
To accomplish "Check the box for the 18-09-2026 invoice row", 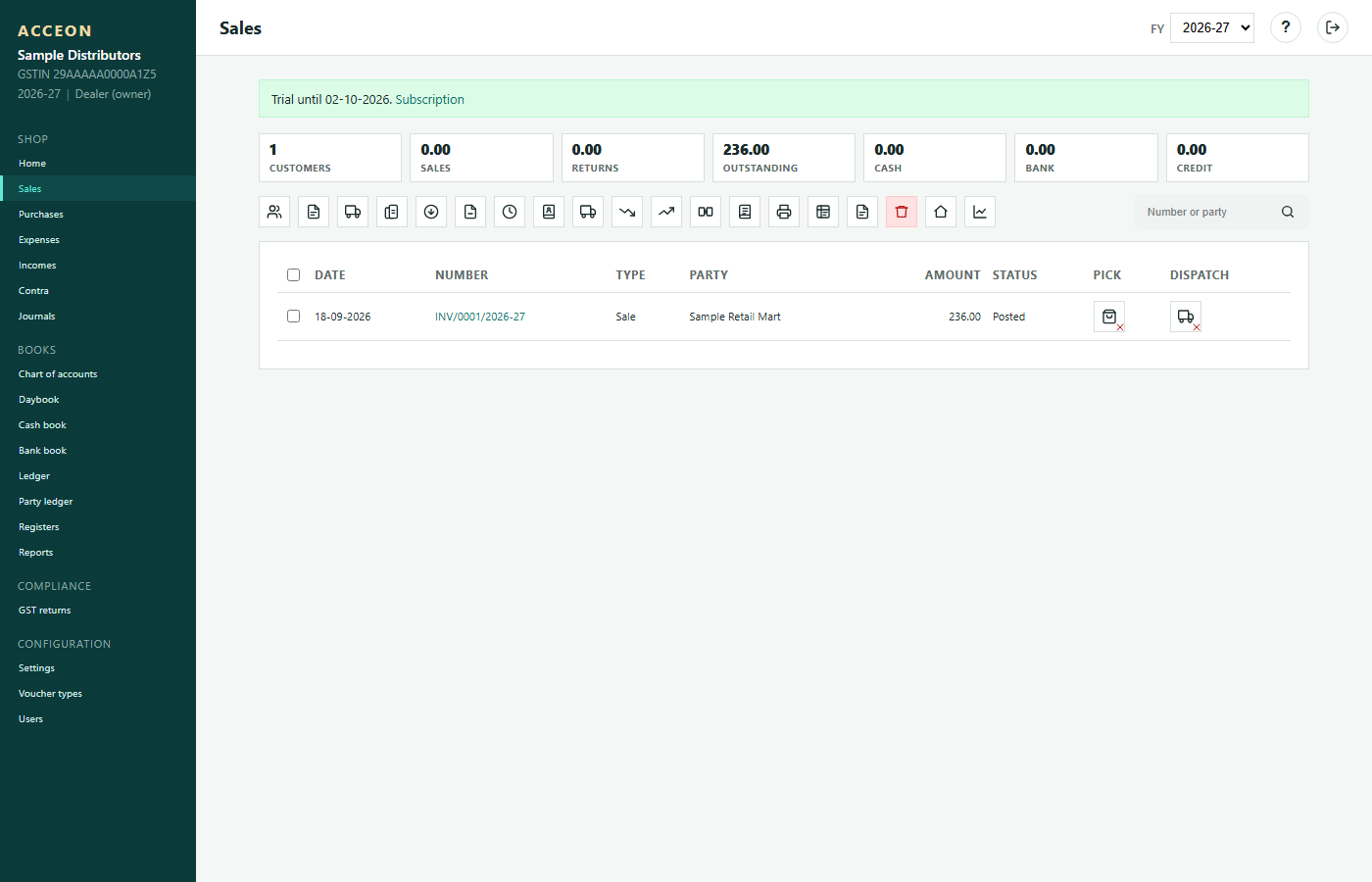I will tap(293, 317).
